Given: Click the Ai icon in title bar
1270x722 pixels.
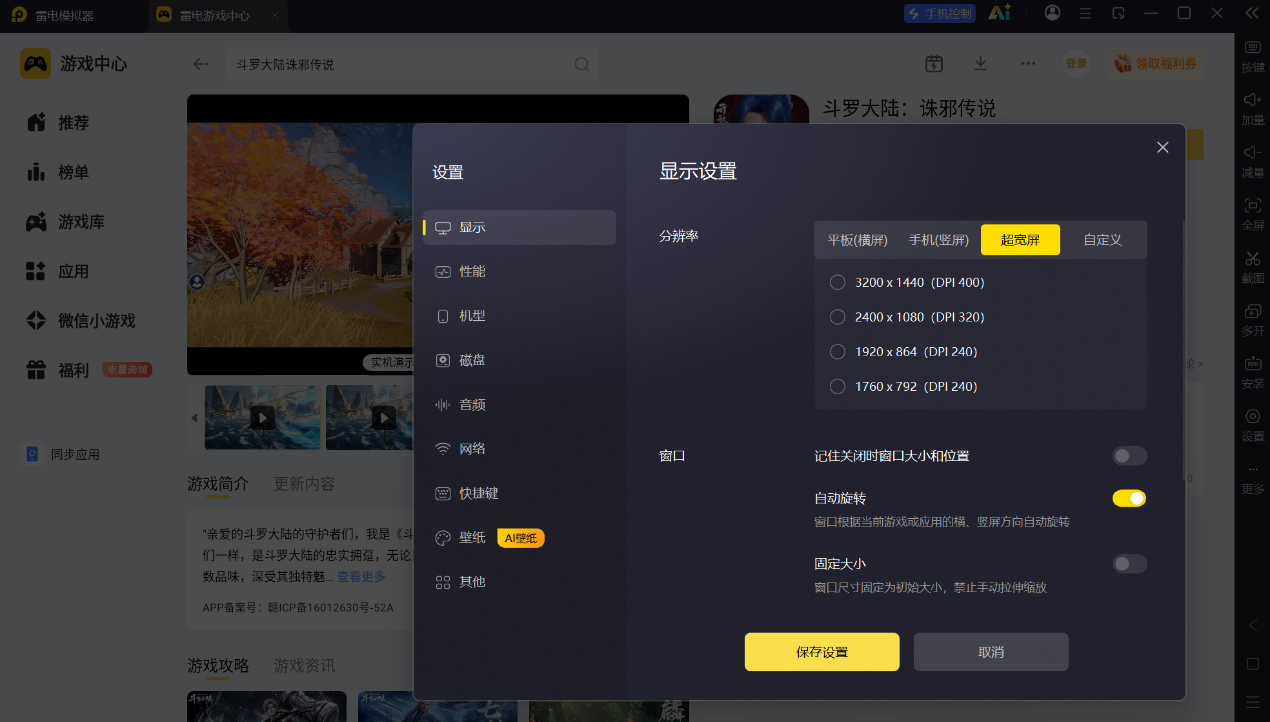Looking at the screenshot, I should coord(998,13).
